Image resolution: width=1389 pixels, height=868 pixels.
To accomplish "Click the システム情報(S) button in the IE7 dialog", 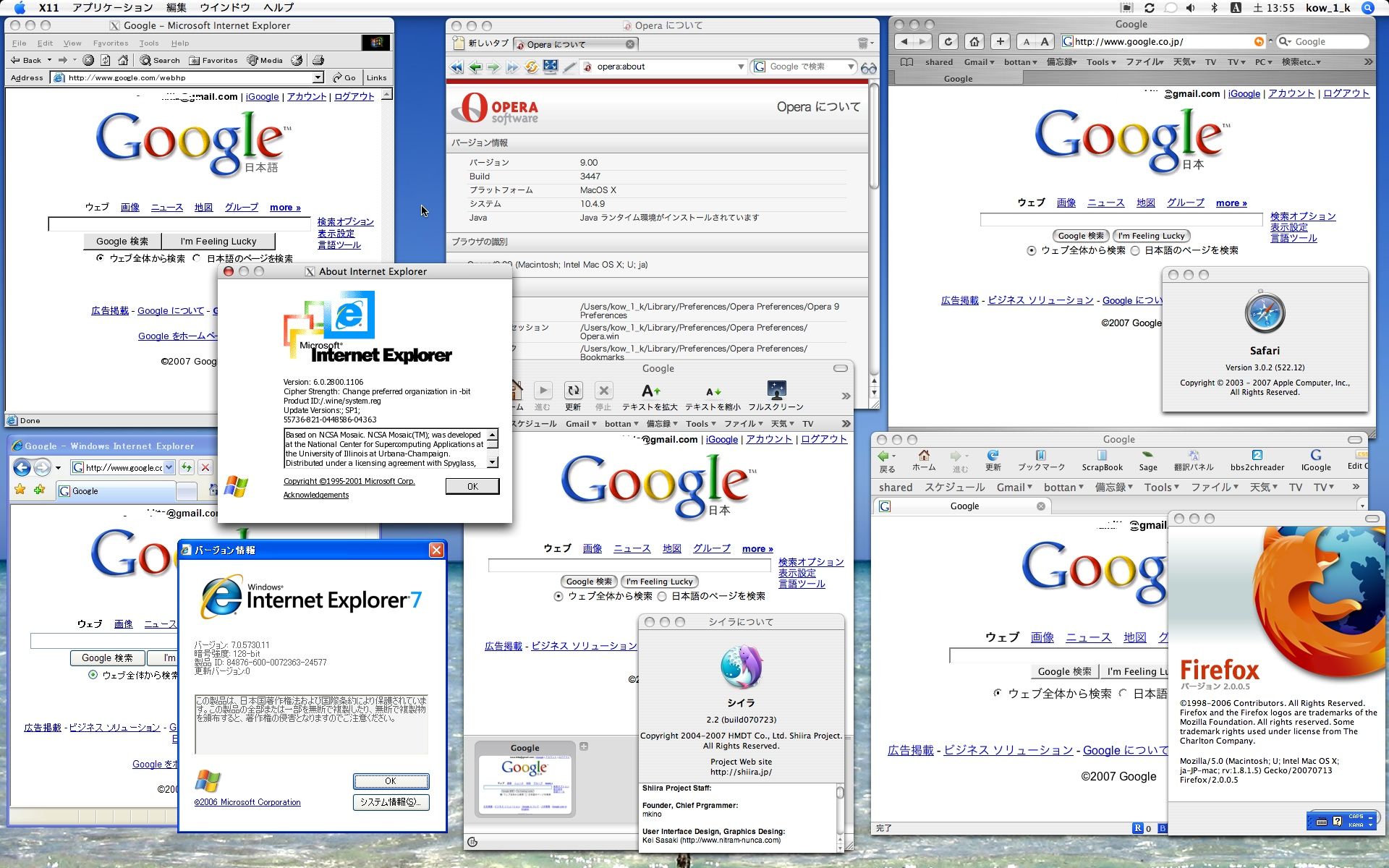I will [x=391, y=801].
